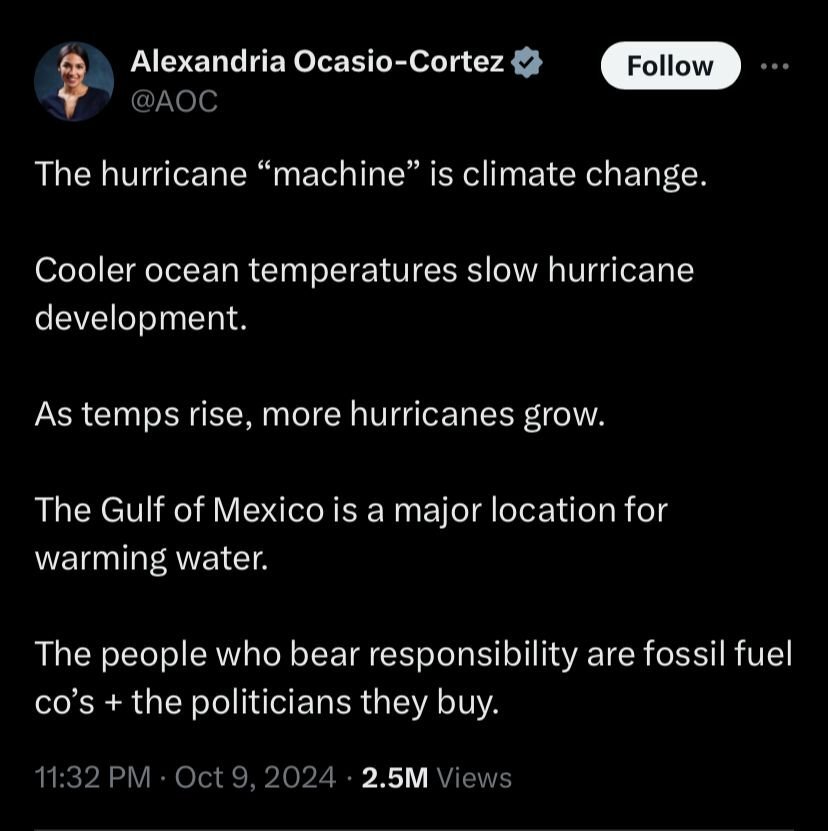Click the line about the hurricane "machine"
Screen dimensions: 828x831
[370, 175]
